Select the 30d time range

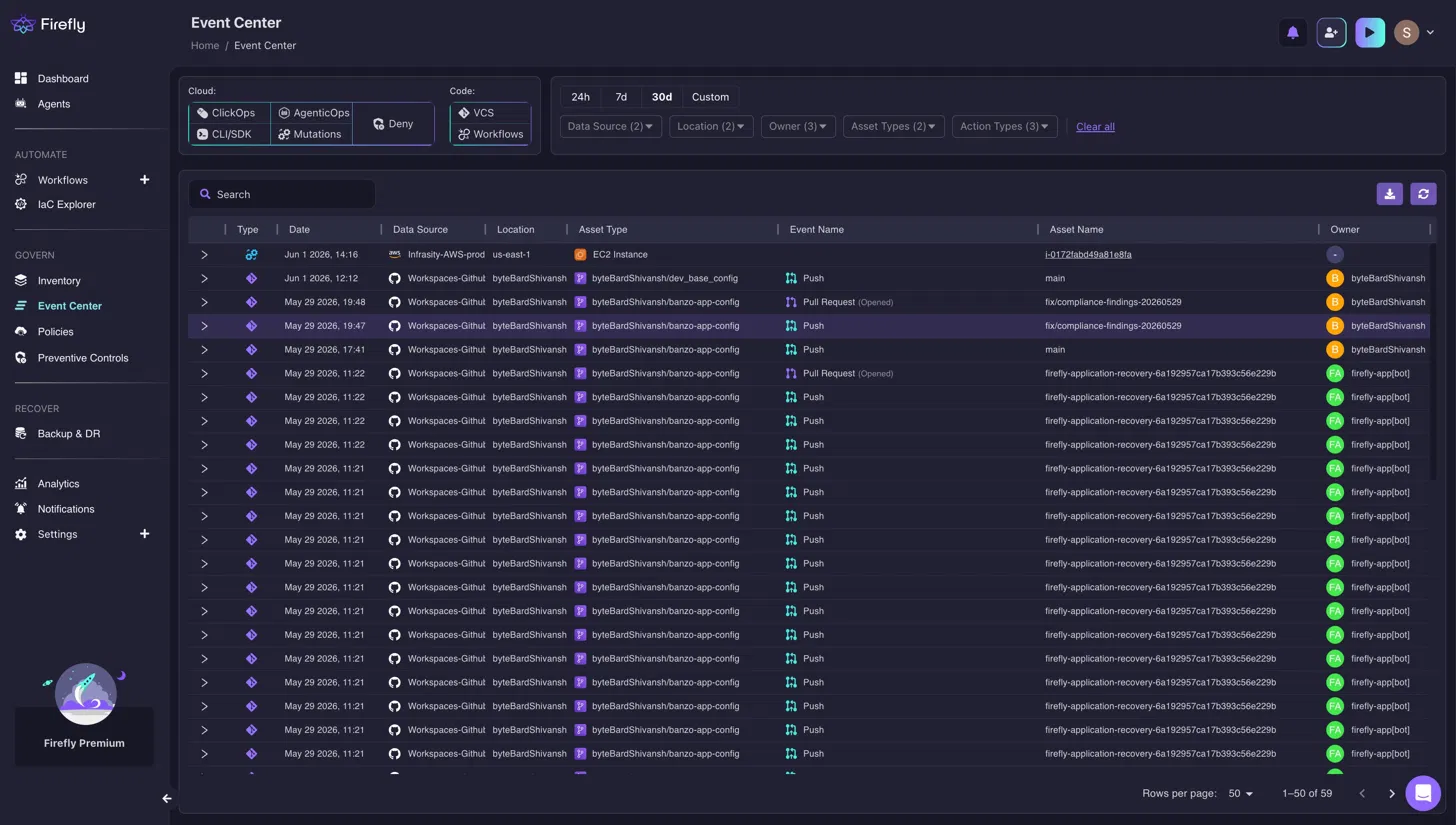point(662,97)
